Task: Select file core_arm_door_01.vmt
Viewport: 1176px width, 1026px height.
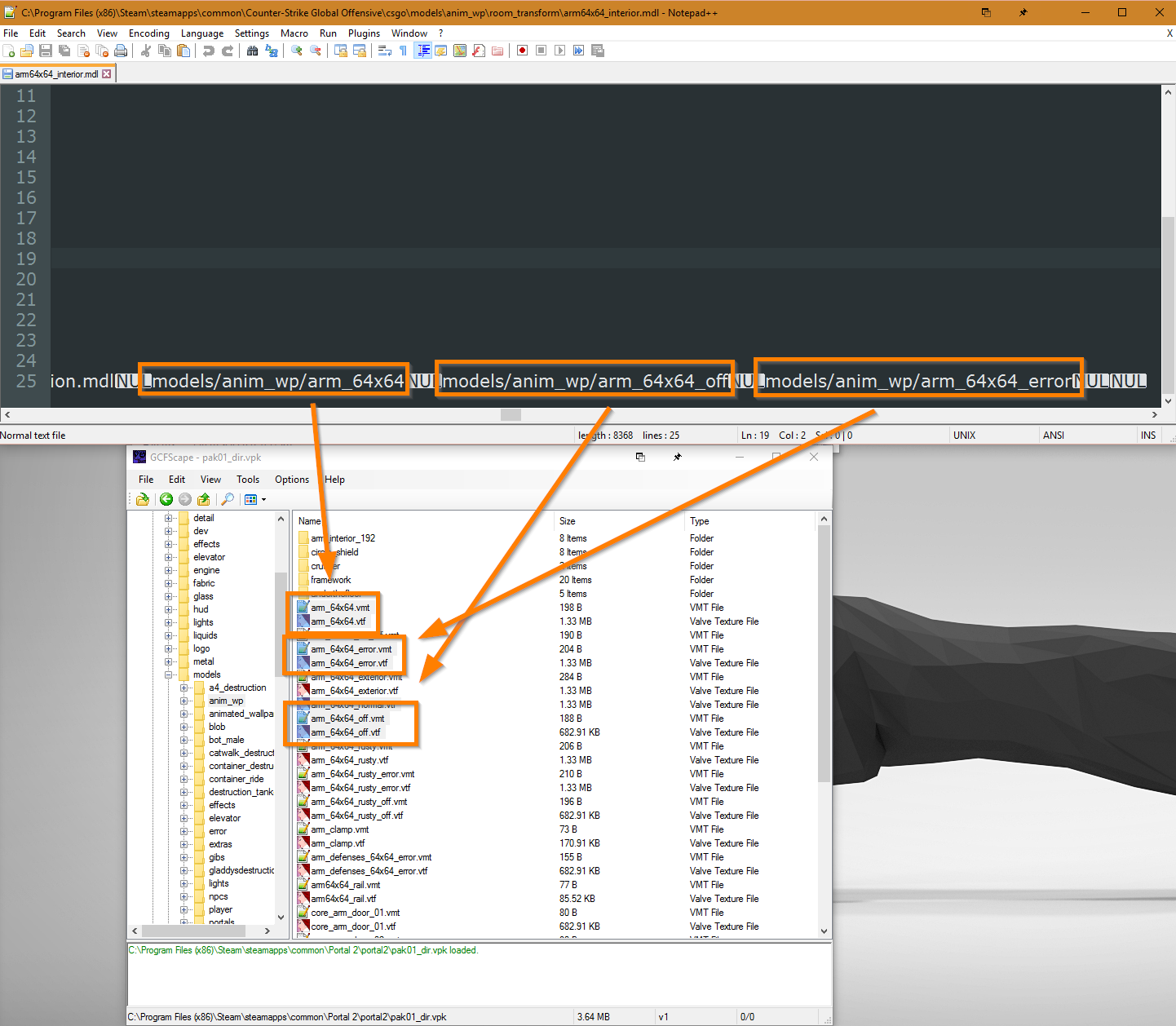Action: (355, 913)
